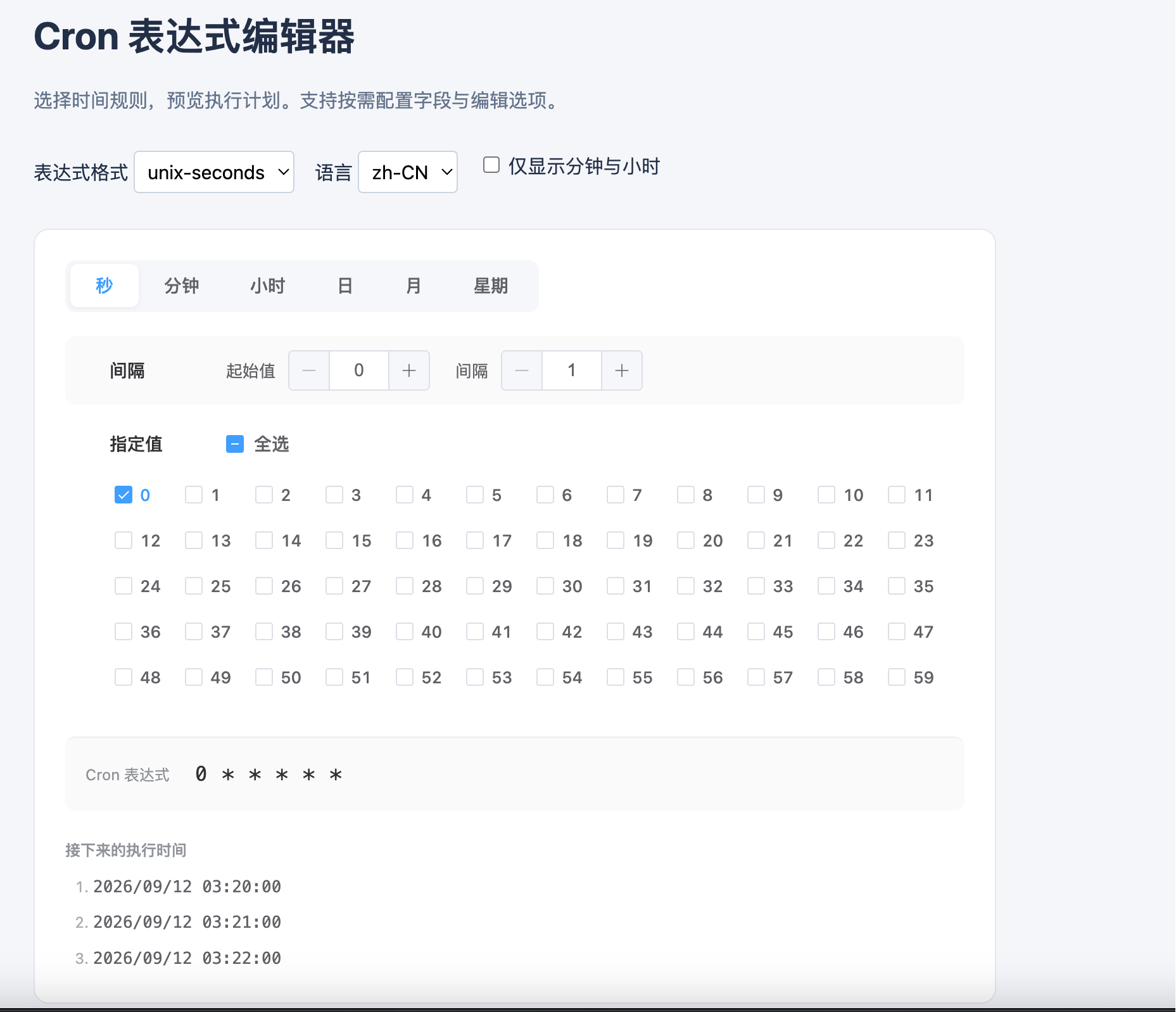
Task: Check the value 5 checkbox
Action: pyautogui.click(x=475, y=495)
